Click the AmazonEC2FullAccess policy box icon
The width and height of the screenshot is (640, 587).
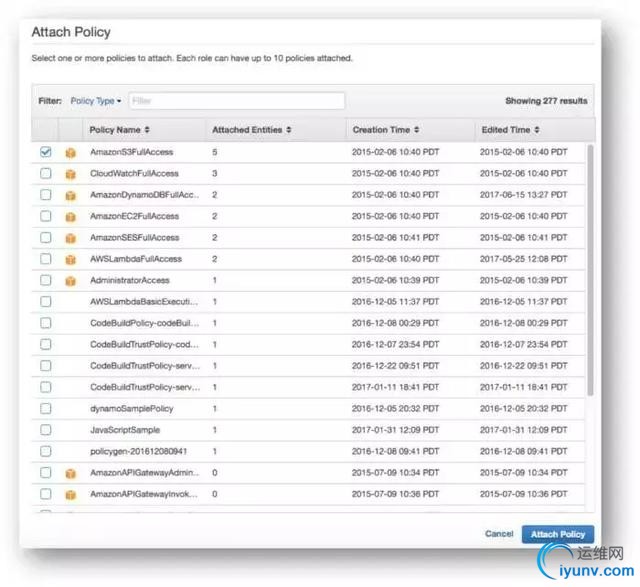(x=70, y=216)
